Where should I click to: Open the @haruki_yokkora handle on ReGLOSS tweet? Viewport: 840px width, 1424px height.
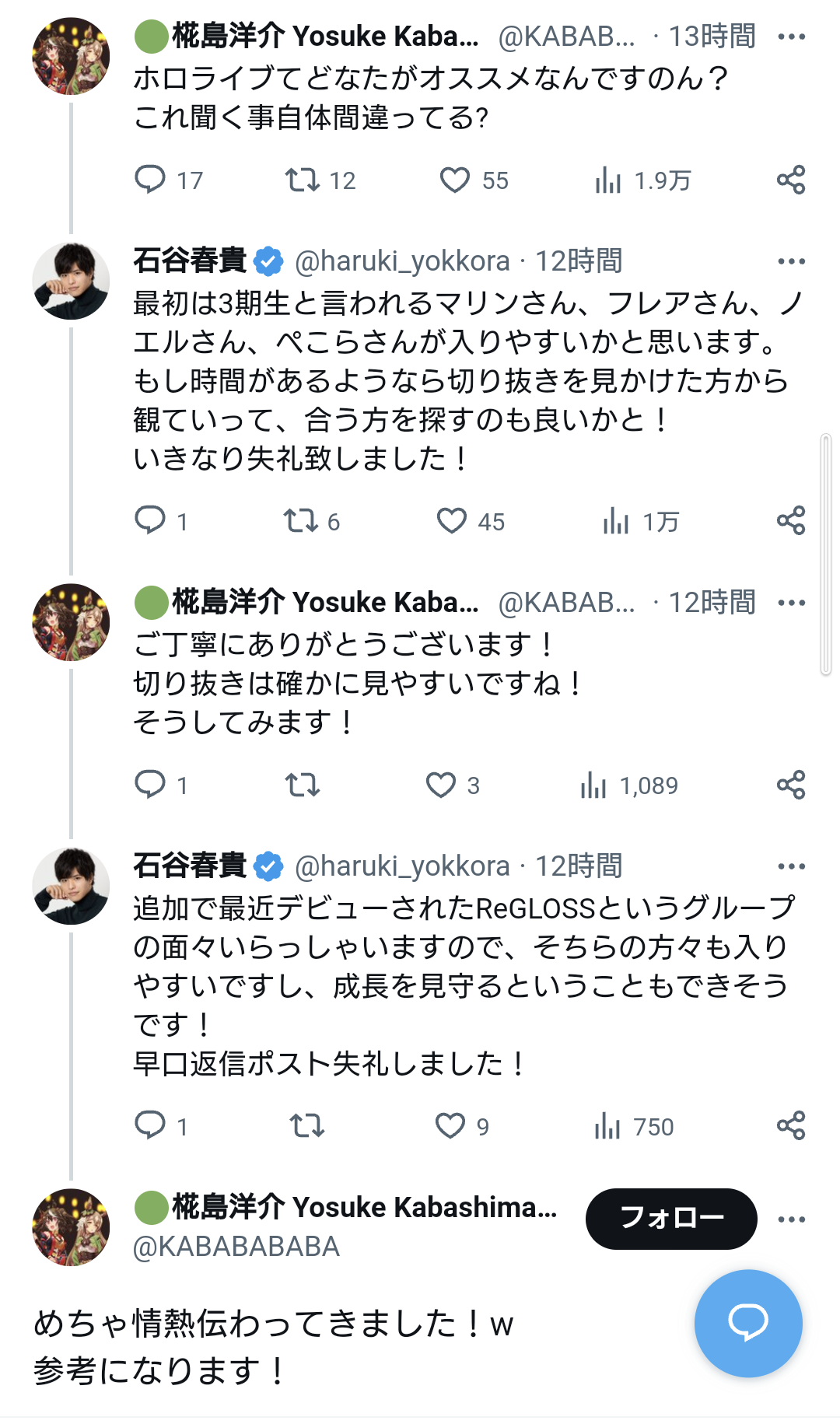[402, 866]
